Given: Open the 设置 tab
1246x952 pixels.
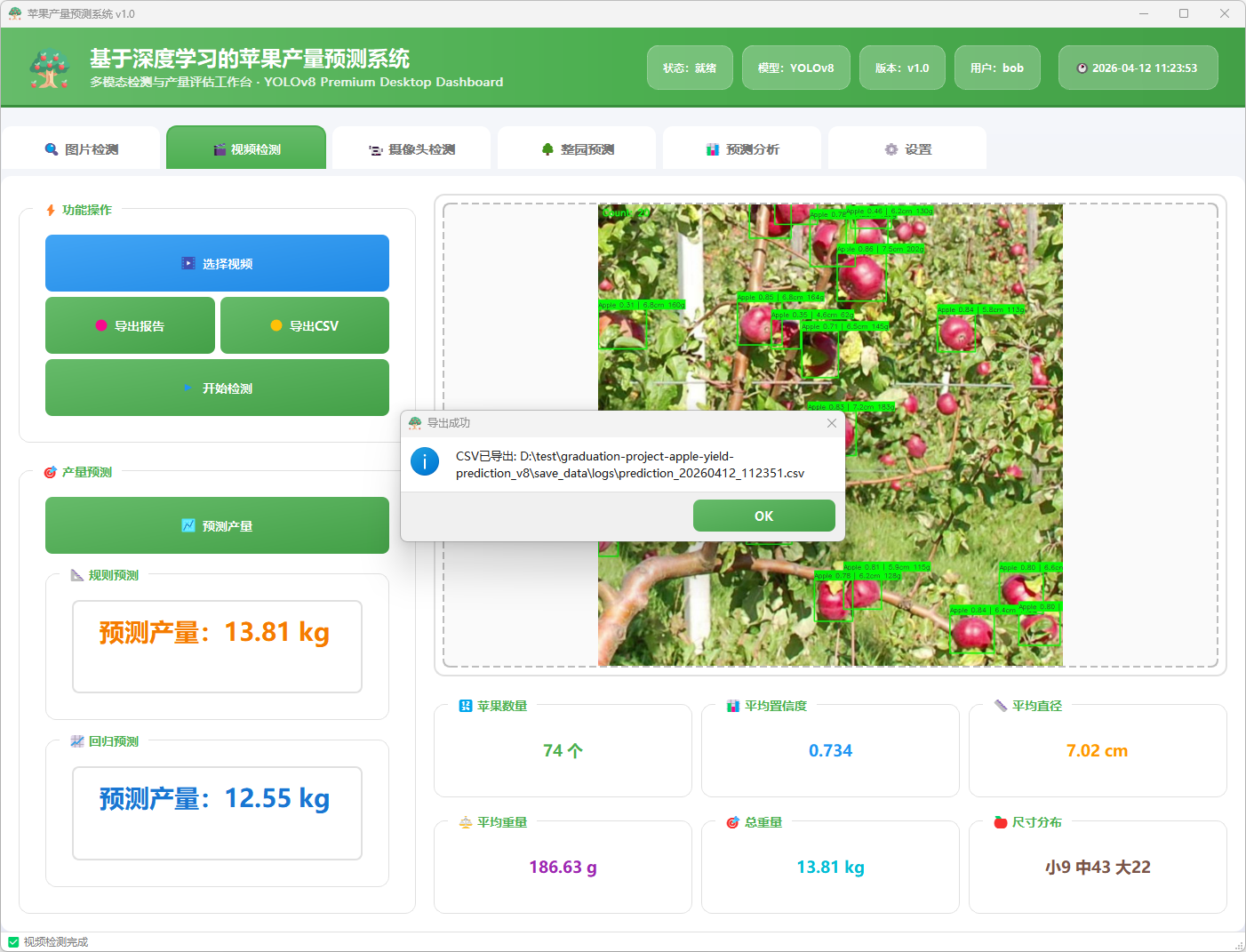Looking at the screenshot, I should click(907, 149).
